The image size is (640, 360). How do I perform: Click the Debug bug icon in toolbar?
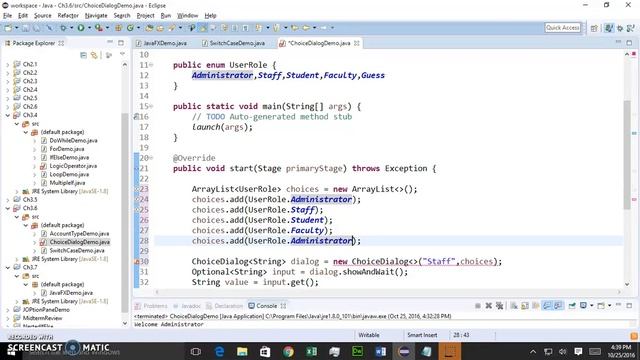click(63, 28)
